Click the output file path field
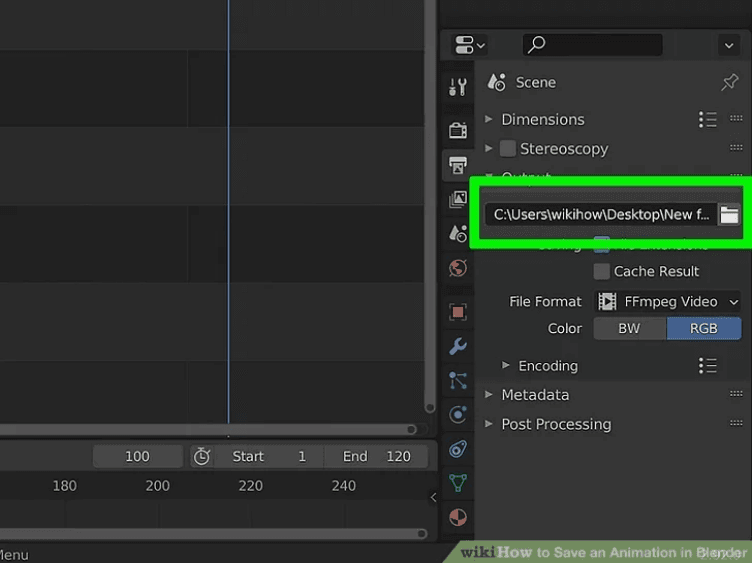The width and height of the screenshot is (753, 564). (600, 215)
